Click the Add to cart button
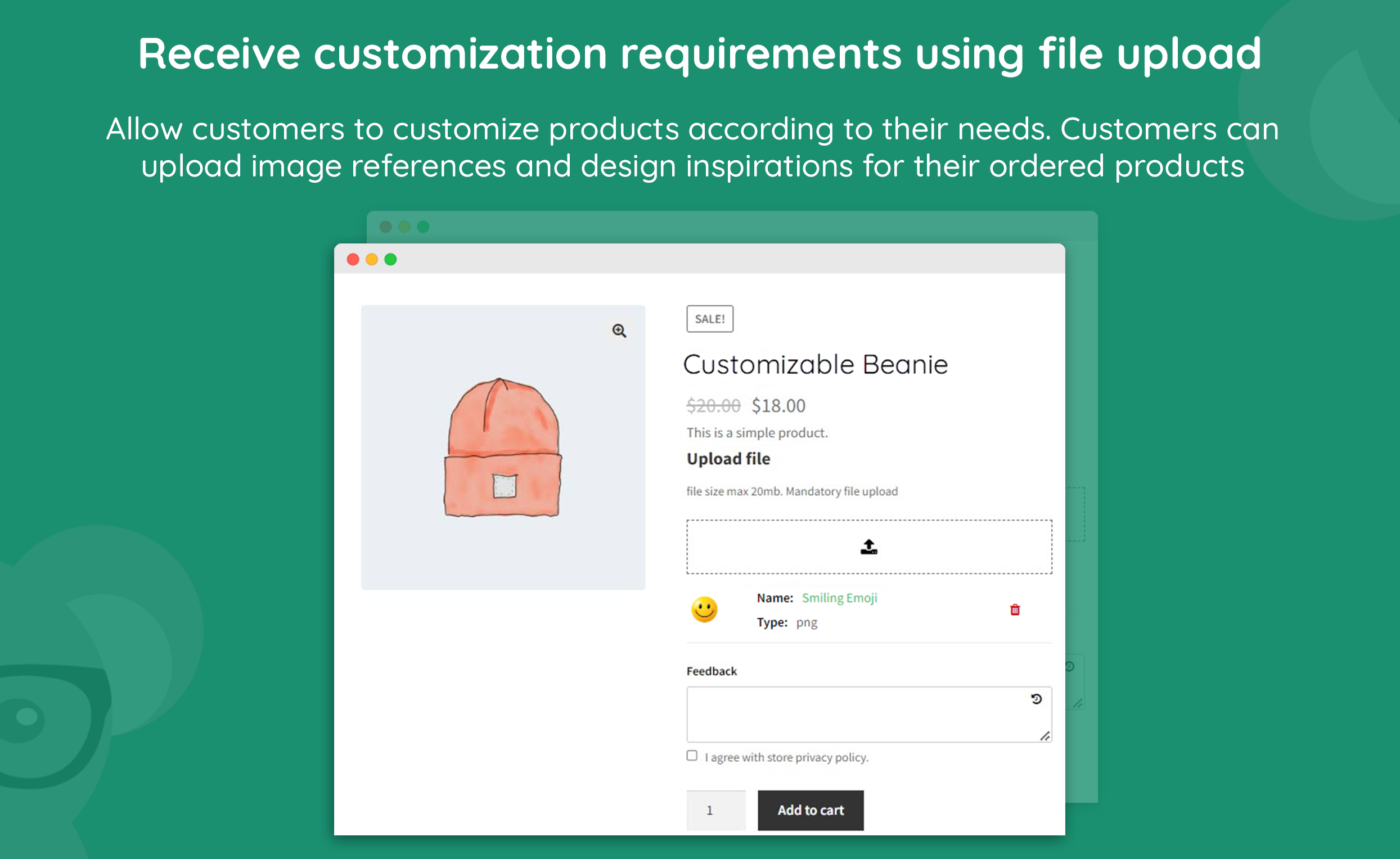 pyautogui.click(x=811, y=810)
